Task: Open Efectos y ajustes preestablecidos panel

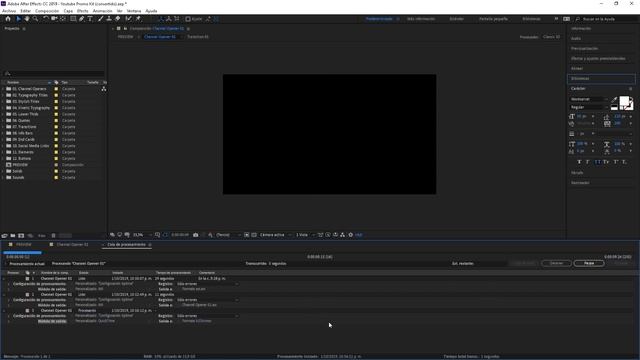Action: coord(598,58)
